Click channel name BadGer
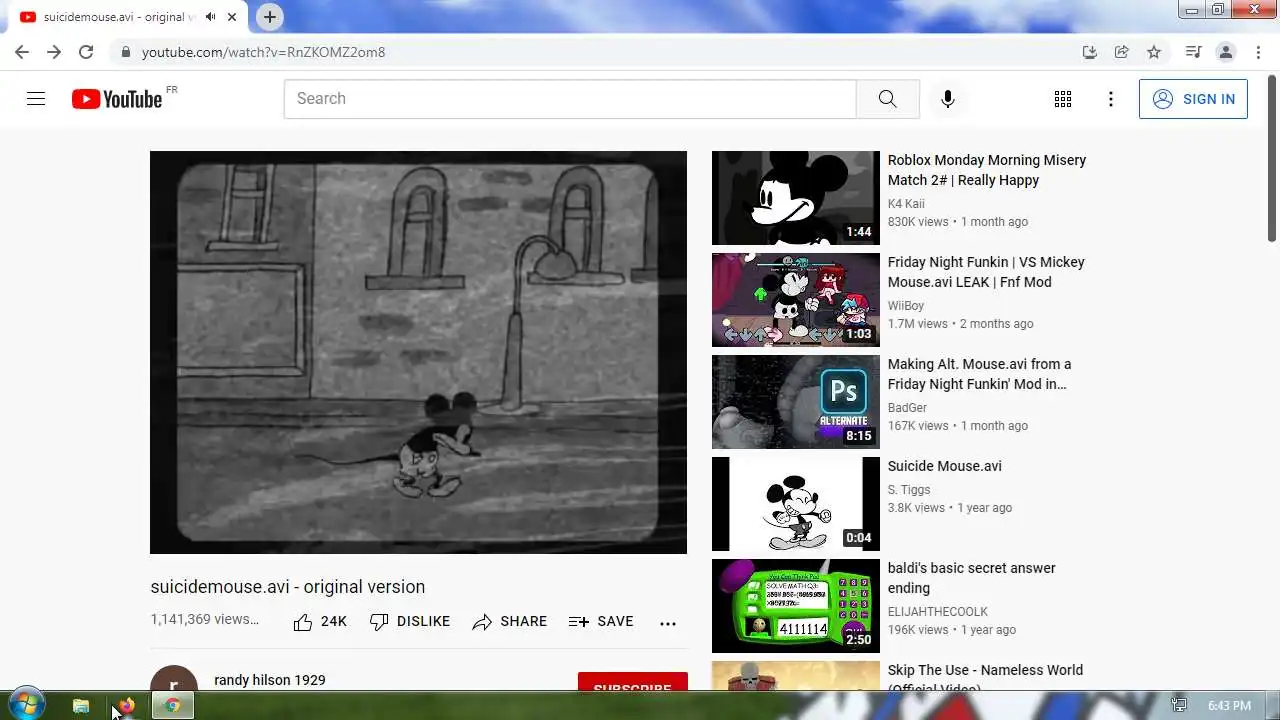Viewport: 1280px width, 720px height. (908, 408)
